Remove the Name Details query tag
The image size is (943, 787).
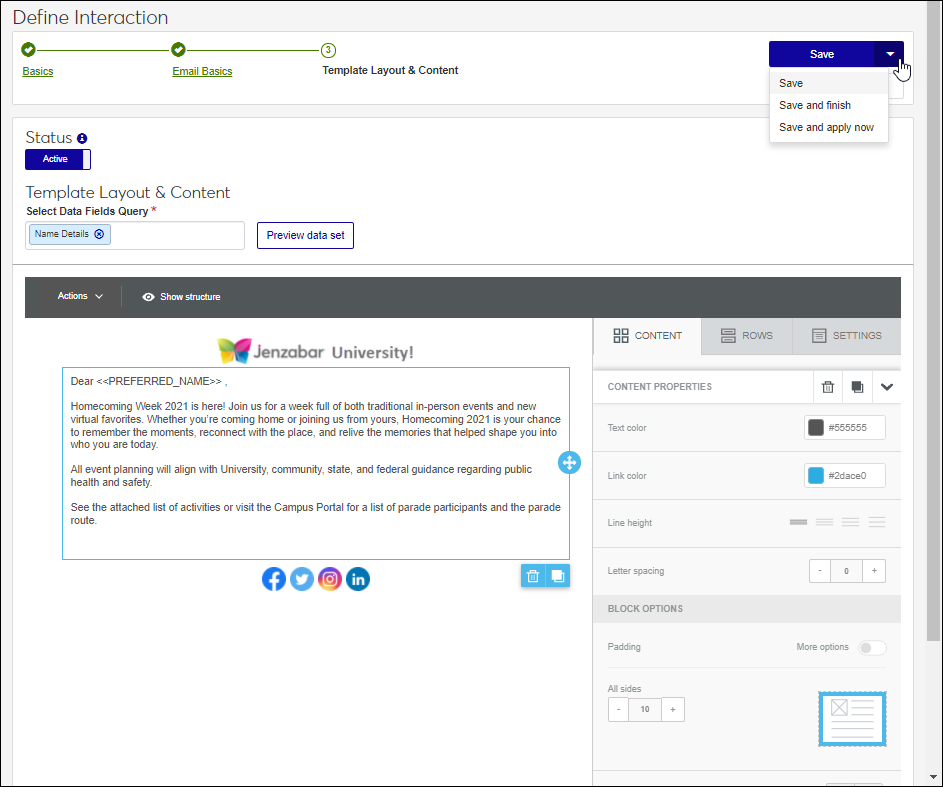(99, 234)
